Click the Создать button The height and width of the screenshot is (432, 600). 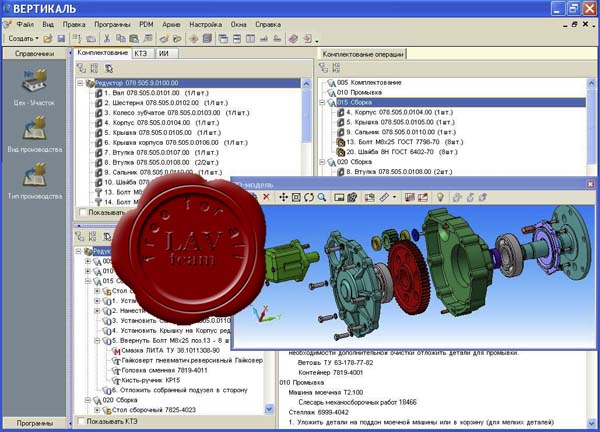click(x=21, y=39)
